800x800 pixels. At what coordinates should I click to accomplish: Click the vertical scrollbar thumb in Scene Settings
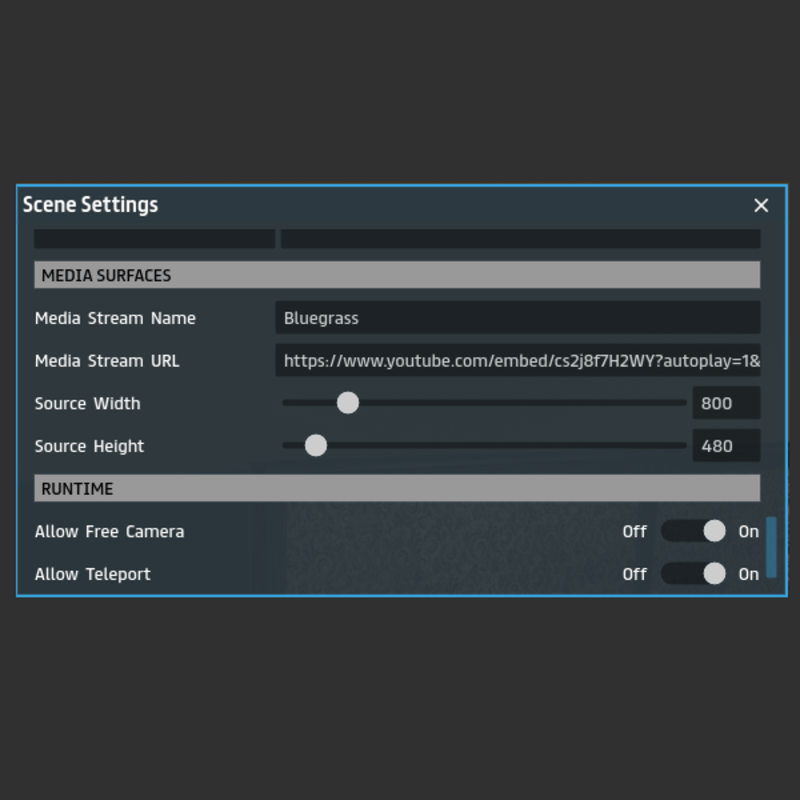[771, 547]
